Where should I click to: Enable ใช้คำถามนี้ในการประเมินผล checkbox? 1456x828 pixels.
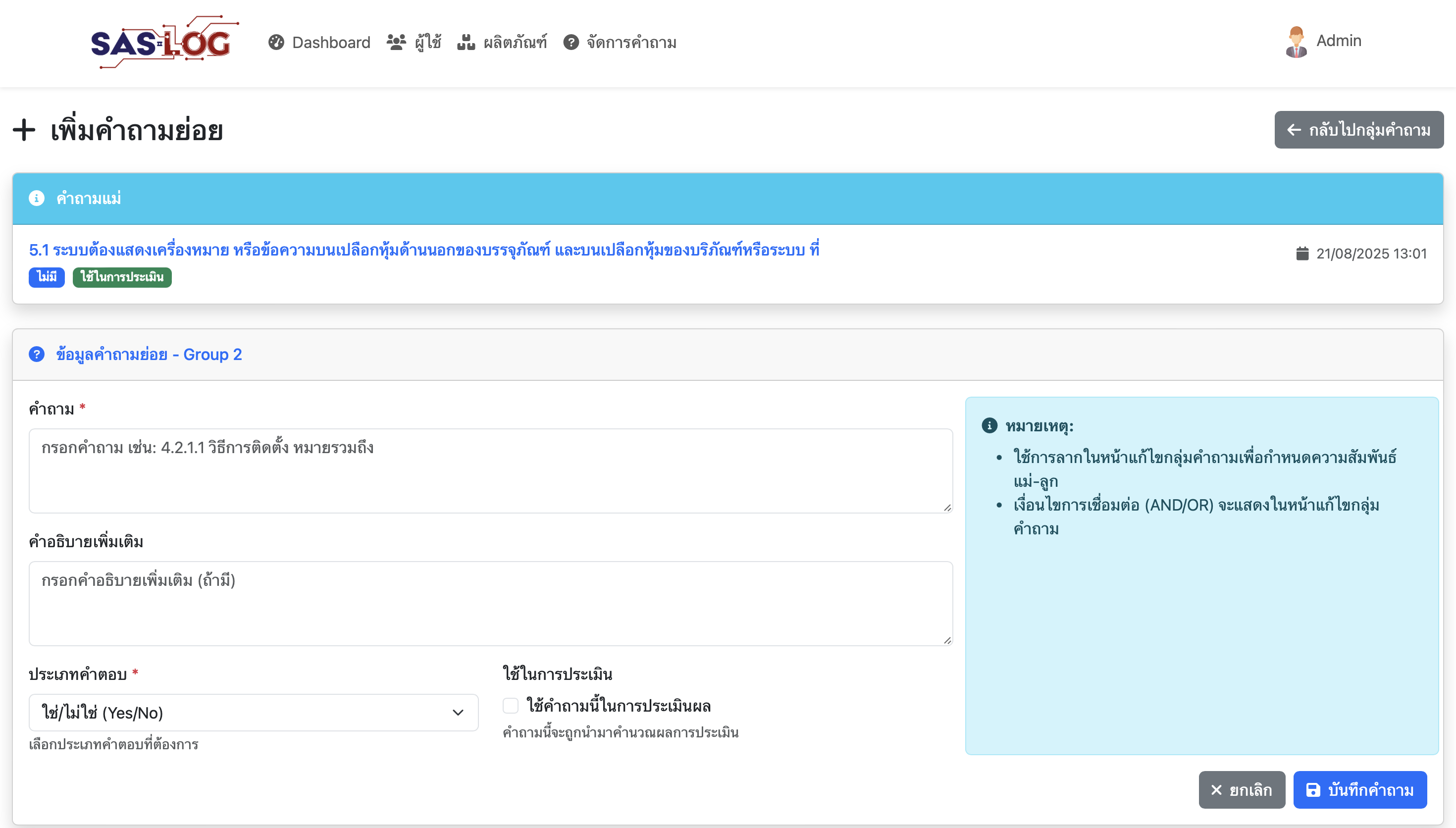tap(511, 706)
